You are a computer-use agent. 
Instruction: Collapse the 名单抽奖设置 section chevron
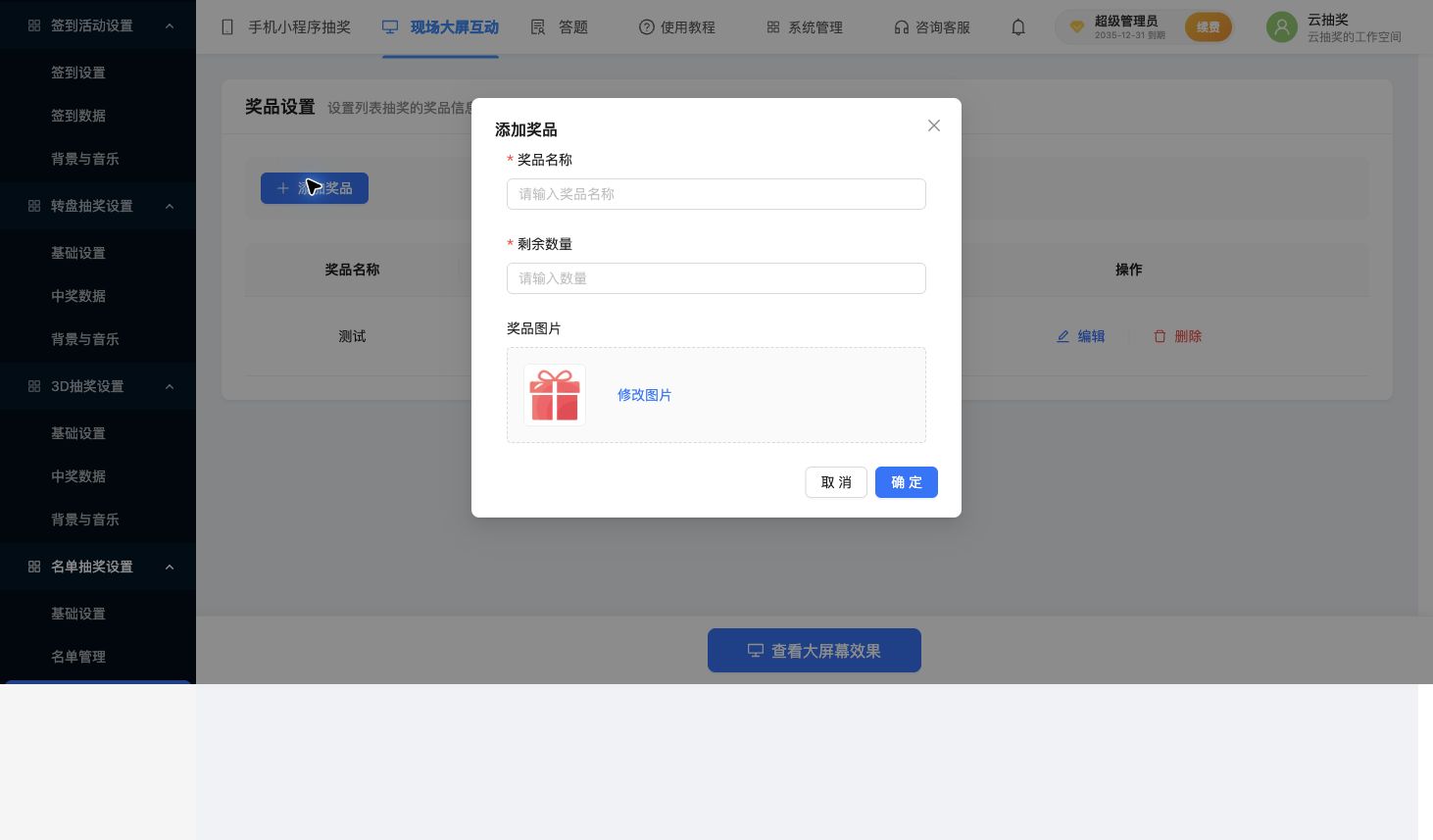(170, 567)
